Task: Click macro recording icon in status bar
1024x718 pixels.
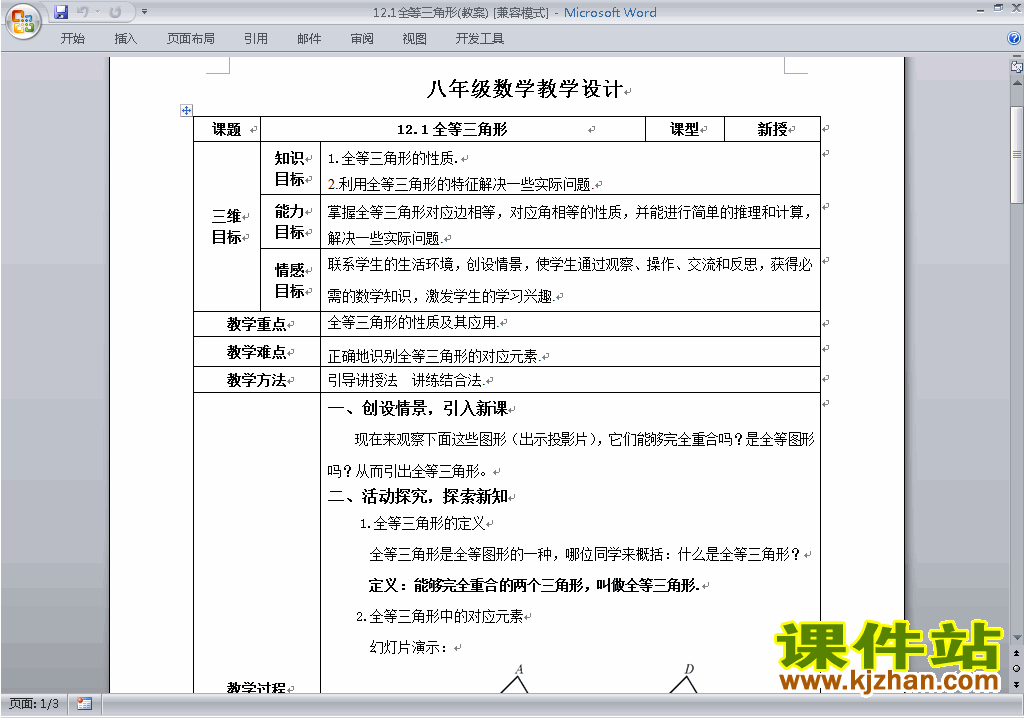Action: (x=84, y=704)
